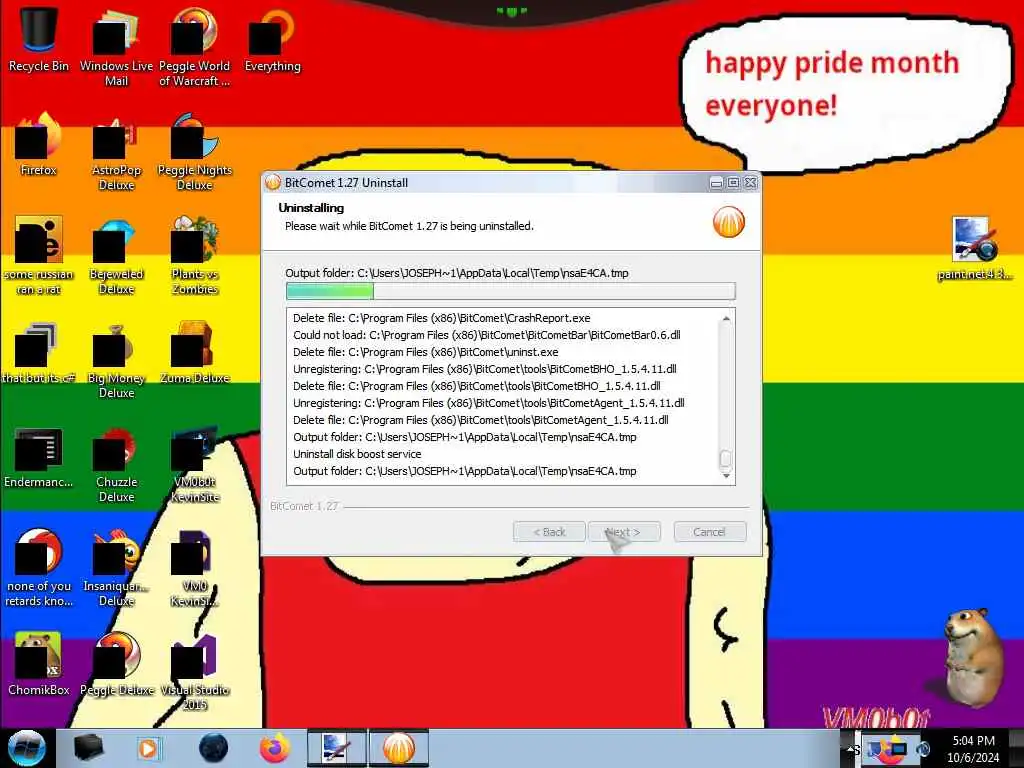Open the media player taskbar icon
This screenshot has height=768, width=1024.
tap(149, 748)
